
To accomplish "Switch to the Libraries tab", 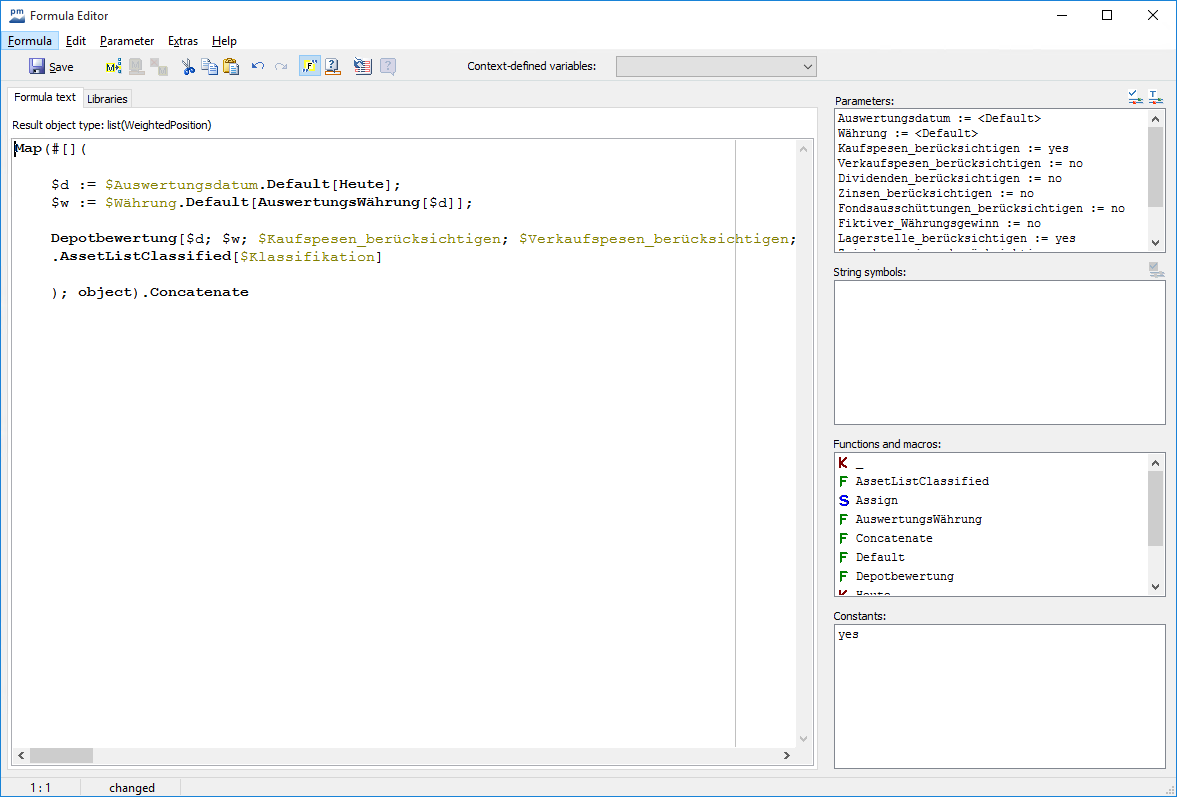I will pyautogui.click(x=107, y=99).
